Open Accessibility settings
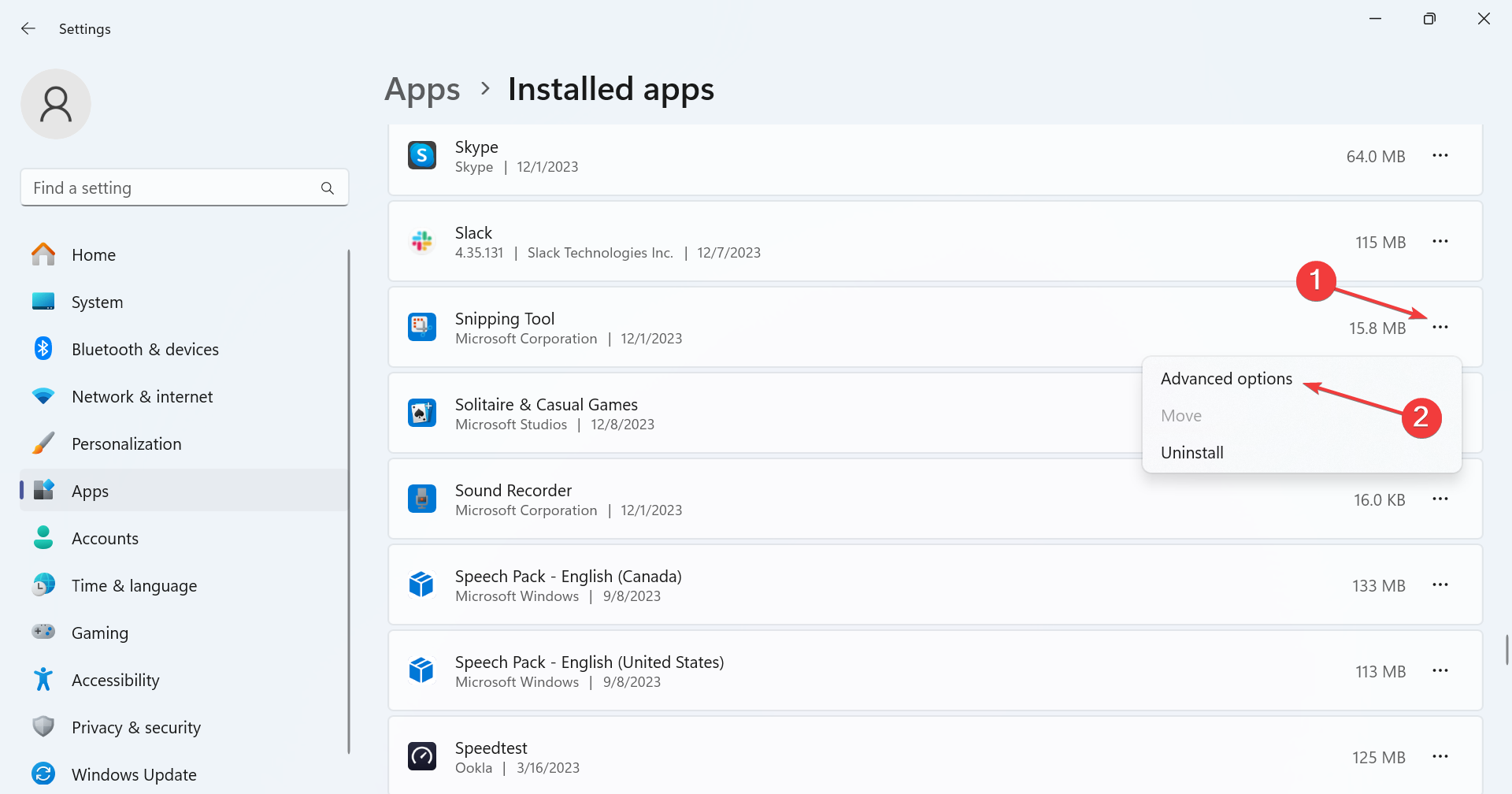 click(x=183, y=680)
